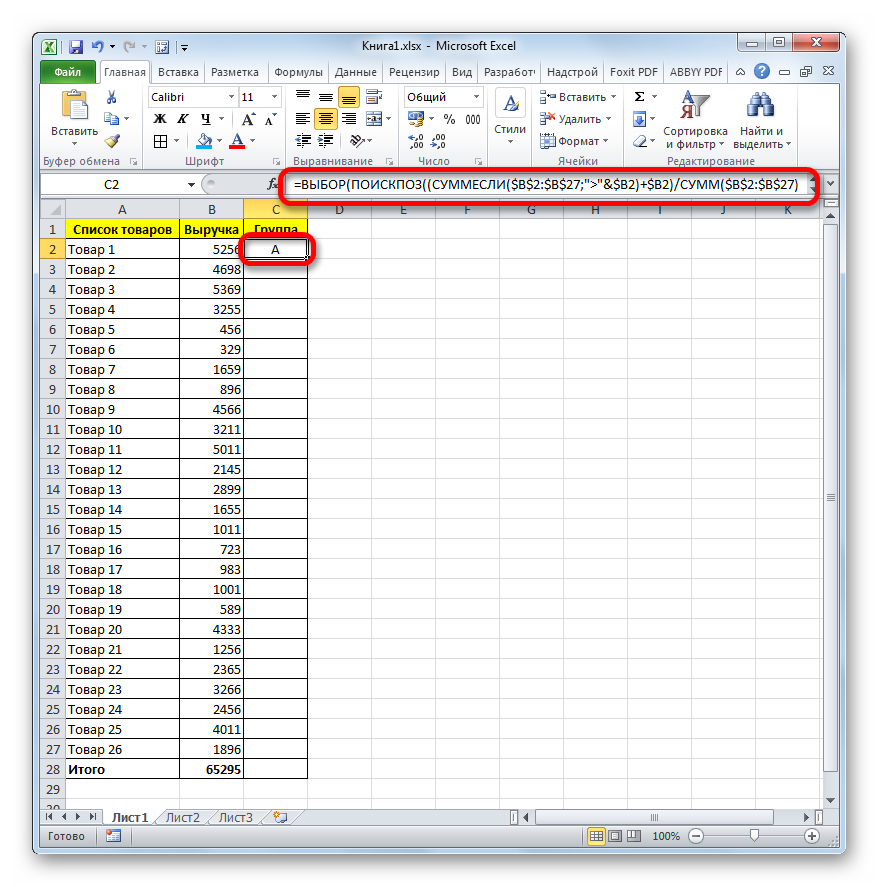Click the Cut scissors icon
Screen dimensions: 879x887
(112, 97)
